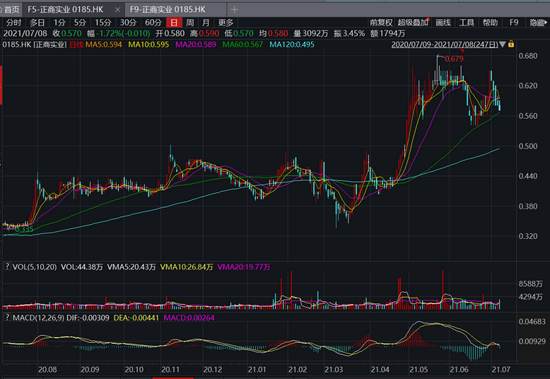
Task: Click the 振3.45% amplitude value
Action: (x=349, y=34)
